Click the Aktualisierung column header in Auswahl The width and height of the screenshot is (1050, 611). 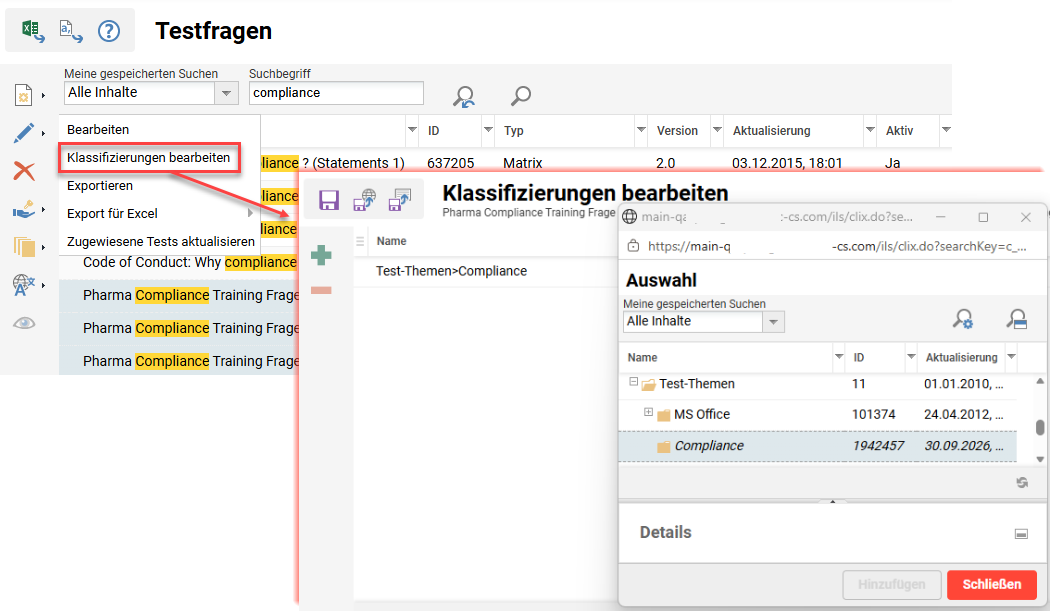(x=962, y=357)
